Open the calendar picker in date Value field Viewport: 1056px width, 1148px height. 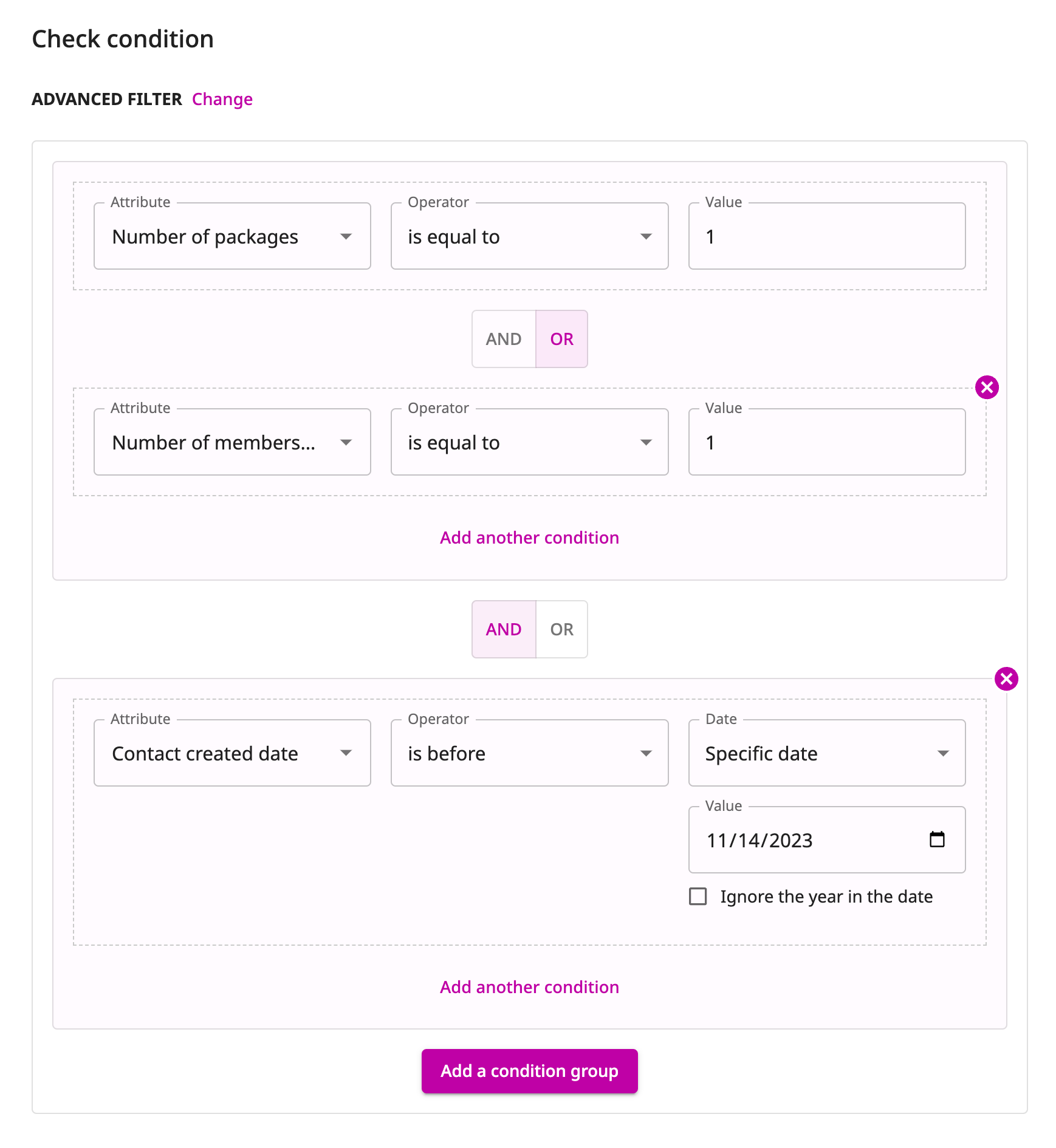pyautogui.click(x=937, y=839)
